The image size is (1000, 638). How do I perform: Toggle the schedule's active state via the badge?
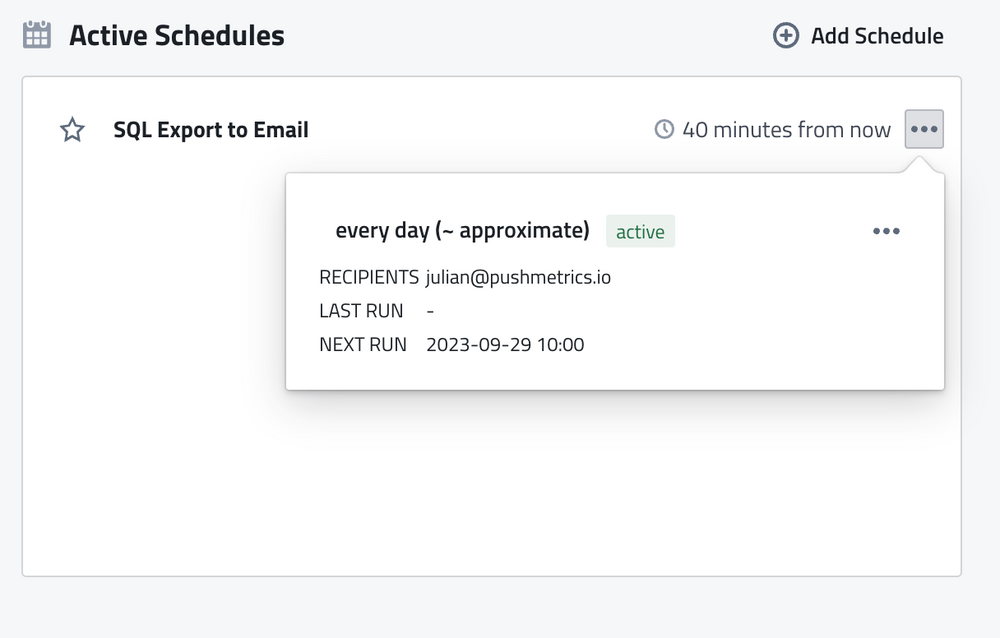pyautogui.click(x=640, y=231)
